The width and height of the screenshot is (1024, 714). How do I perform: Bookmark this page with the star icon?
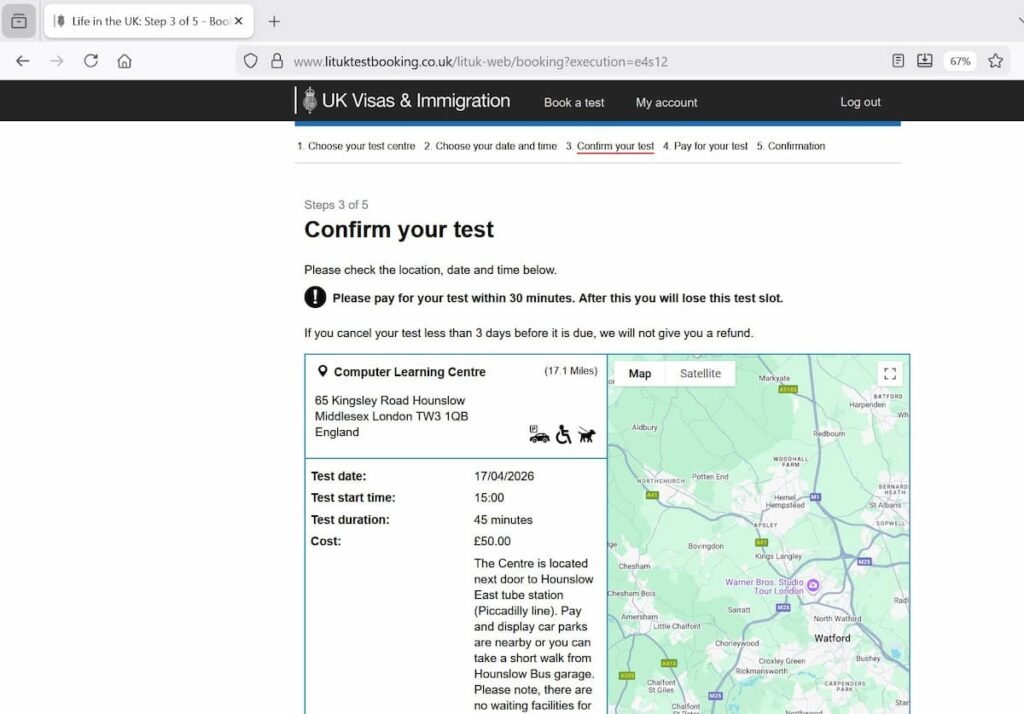coord(995,61)
